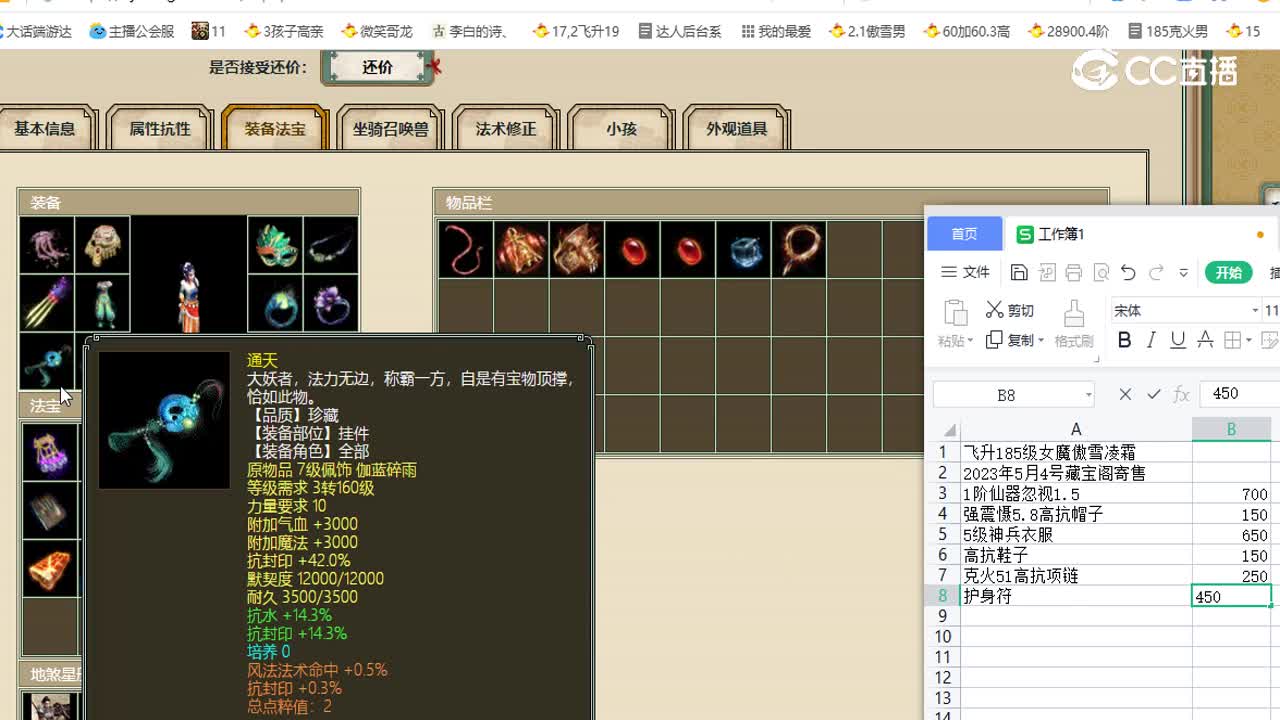Click the pink rope inventory item
The height and width of the screenshot is (720, 1280).
[465, 249]
